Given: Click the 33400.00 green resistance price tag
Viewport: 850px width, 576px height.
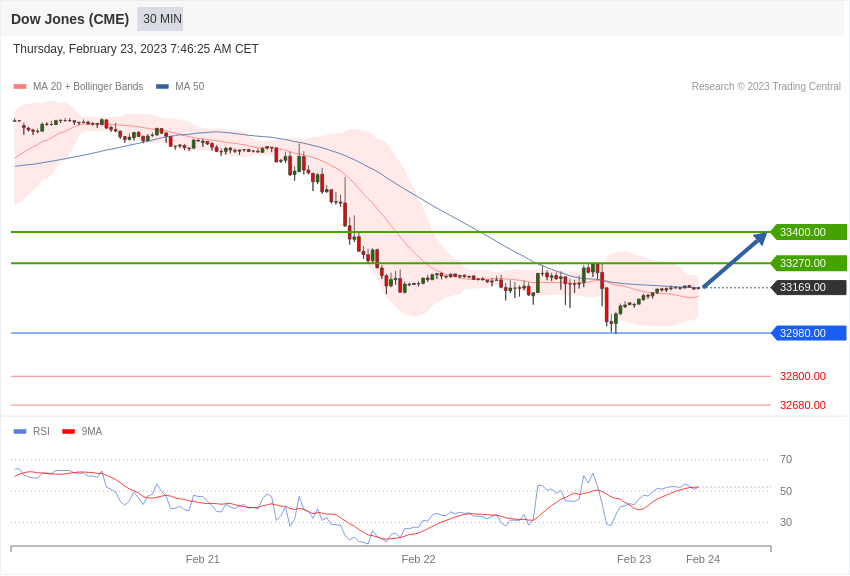Looking at the screenshot, I should pos(809,232).
